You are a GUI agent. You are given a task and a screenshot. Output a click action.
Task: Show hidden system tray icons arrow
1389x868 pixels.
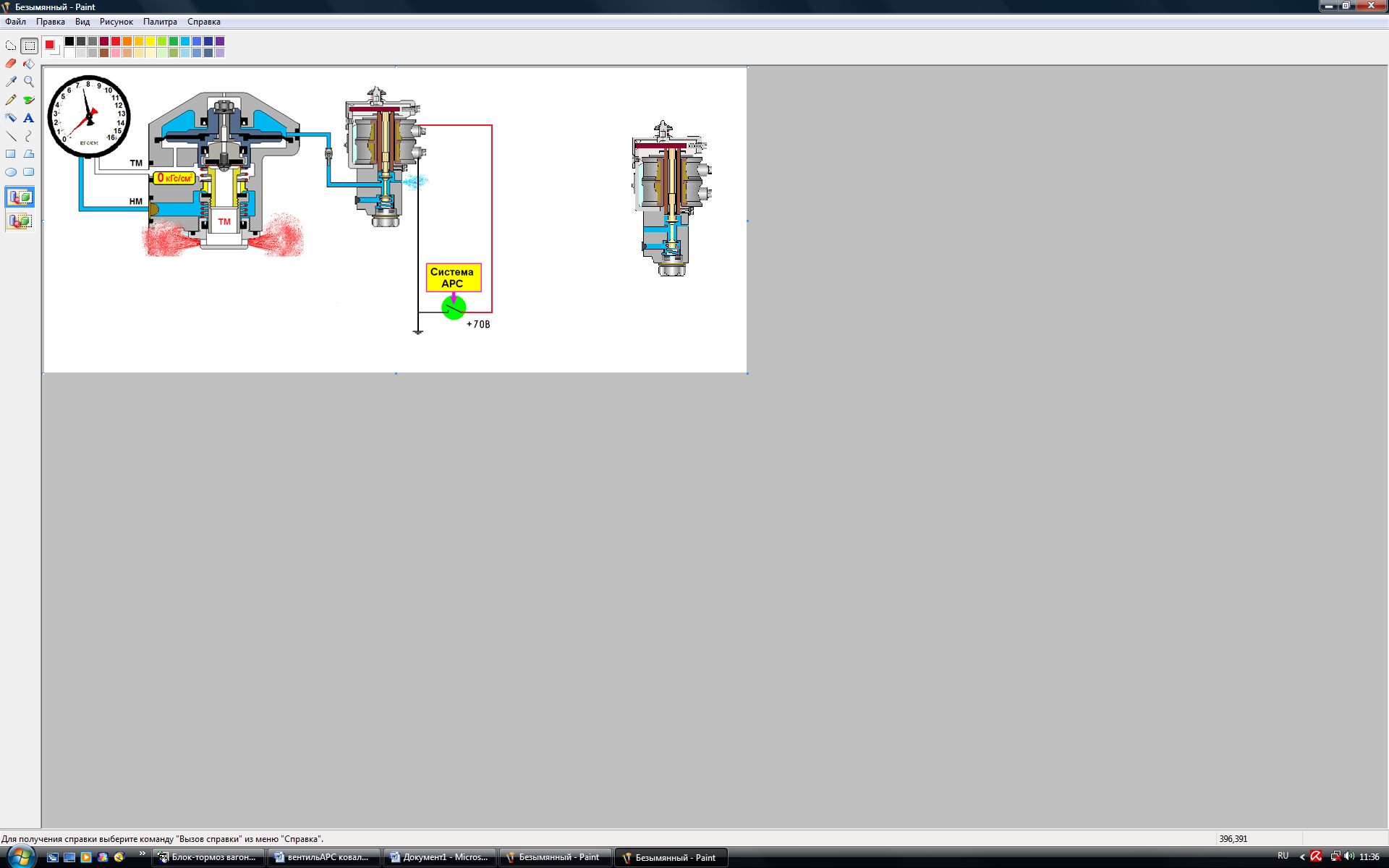coord(1302,857)
